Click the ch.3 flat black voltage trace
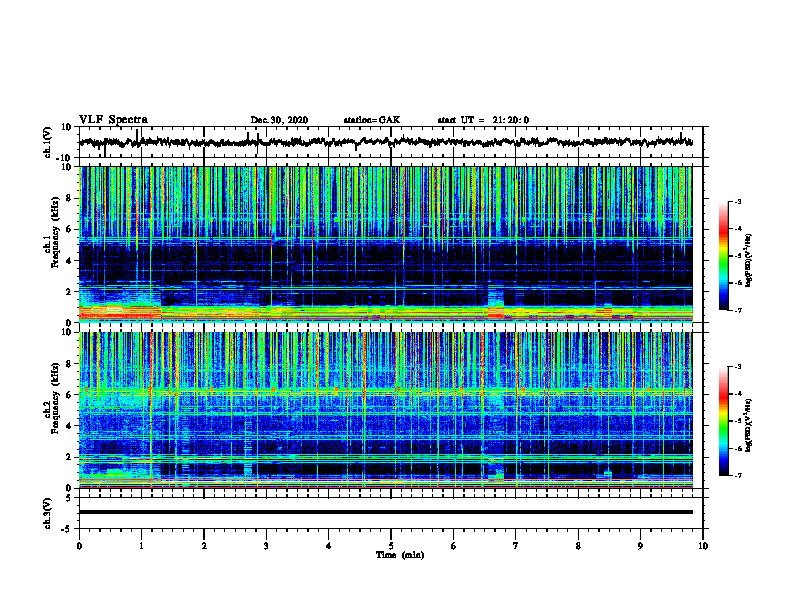This screenshot has width=792, height=612. (385, 512)
